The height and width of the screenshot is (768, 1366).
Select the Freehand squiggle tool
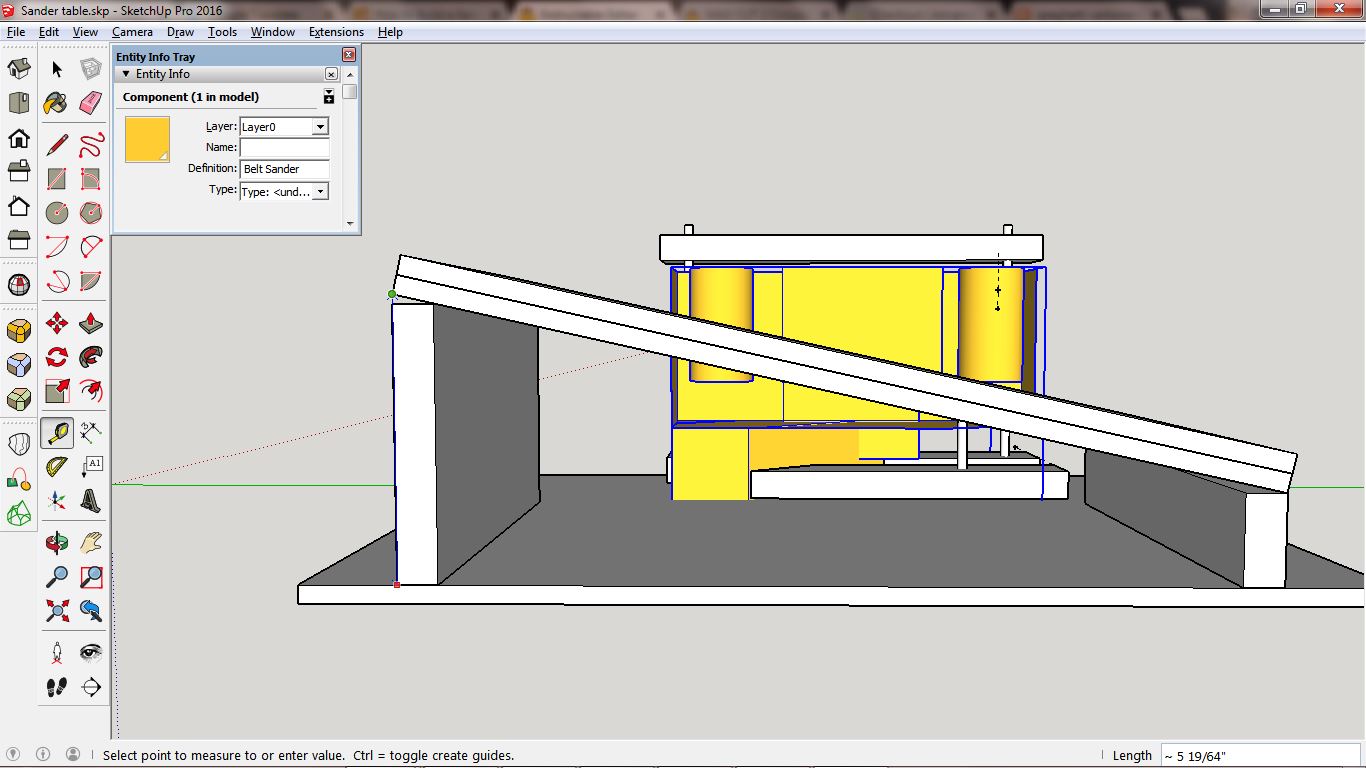pos(91,145)
